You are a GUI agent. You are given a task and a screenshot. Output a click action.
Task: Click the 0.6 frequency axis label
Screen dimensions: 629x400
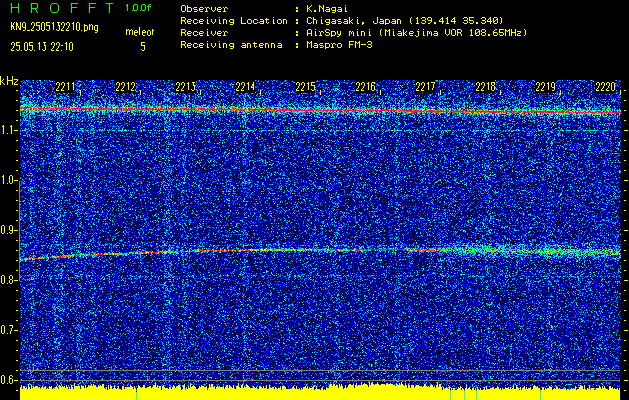coord(8,380)
